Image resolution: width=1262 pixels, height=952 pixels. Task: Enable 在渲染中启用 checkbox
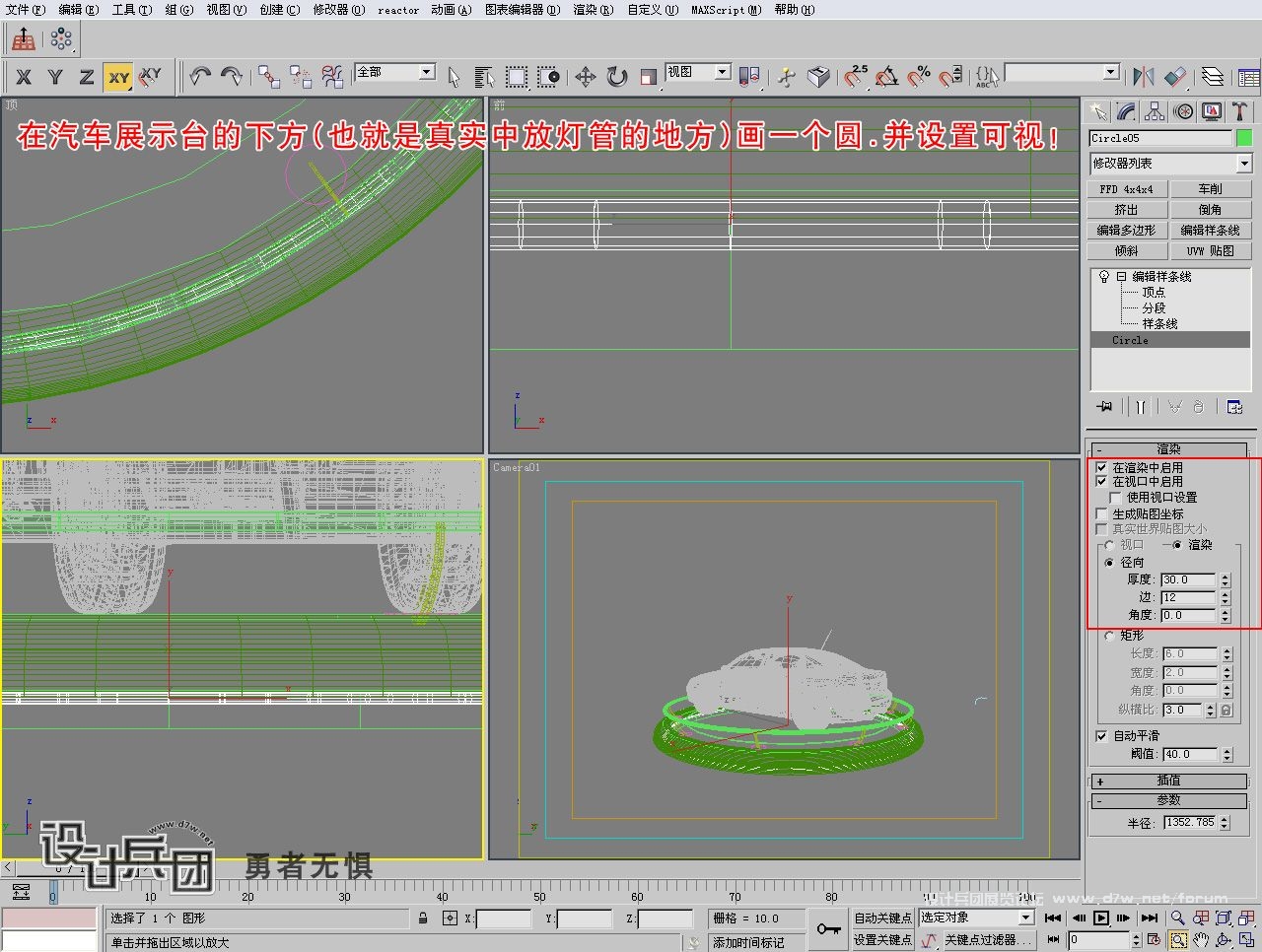point(1102,467)
